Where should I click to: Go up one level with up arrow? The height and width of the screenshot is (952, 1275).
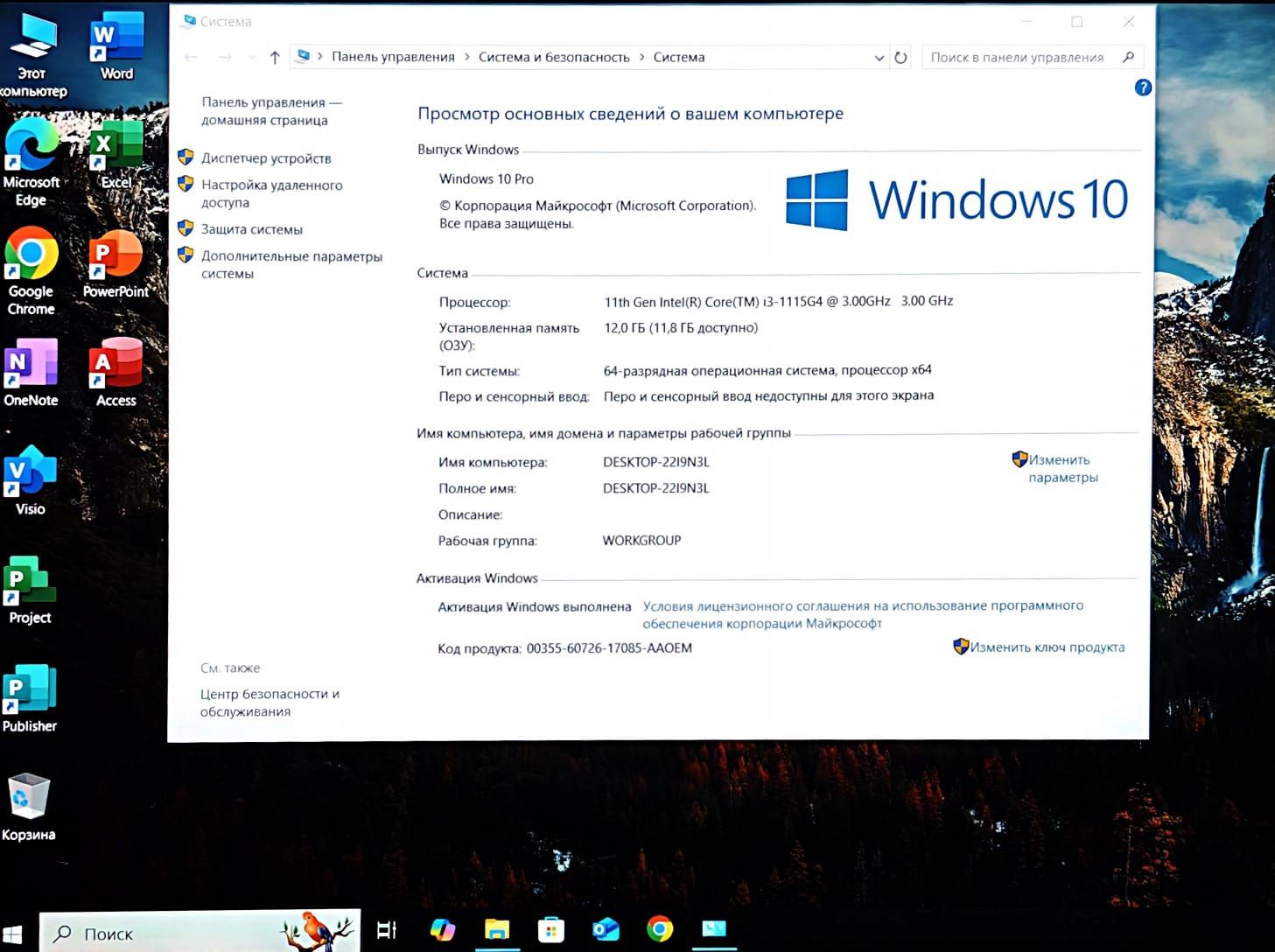tap(275, 58)
